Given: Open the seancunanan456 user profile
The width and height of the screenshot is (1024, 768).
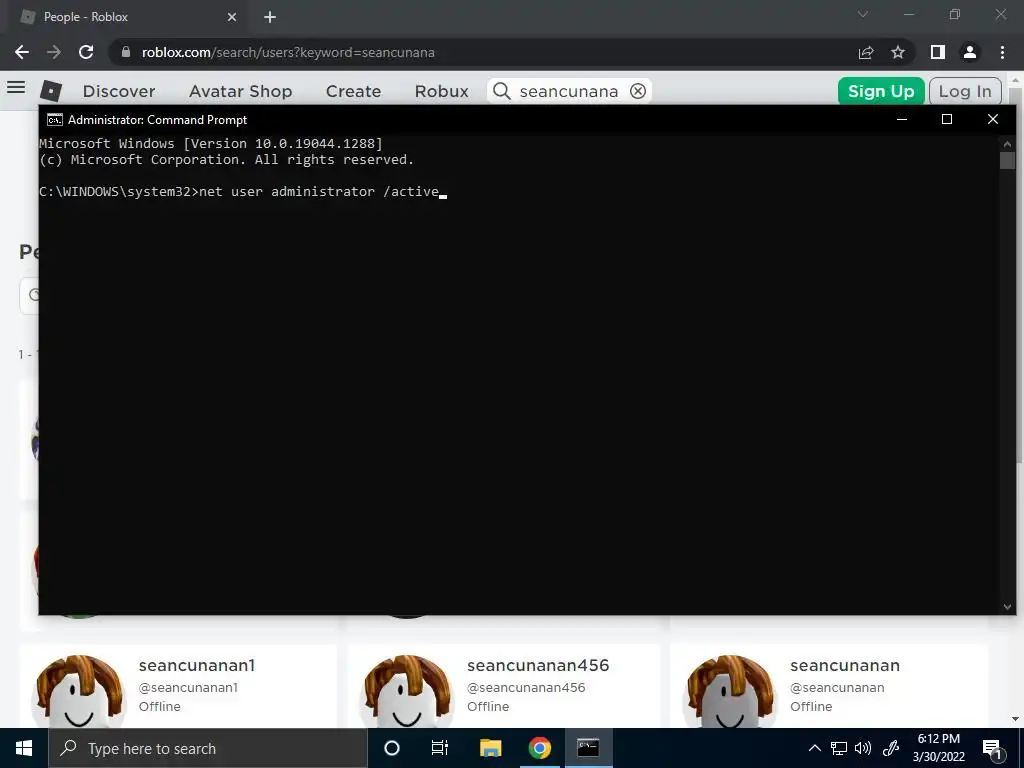Looking at the screenshot, I should pyautogui.click(x=538, y=665).
